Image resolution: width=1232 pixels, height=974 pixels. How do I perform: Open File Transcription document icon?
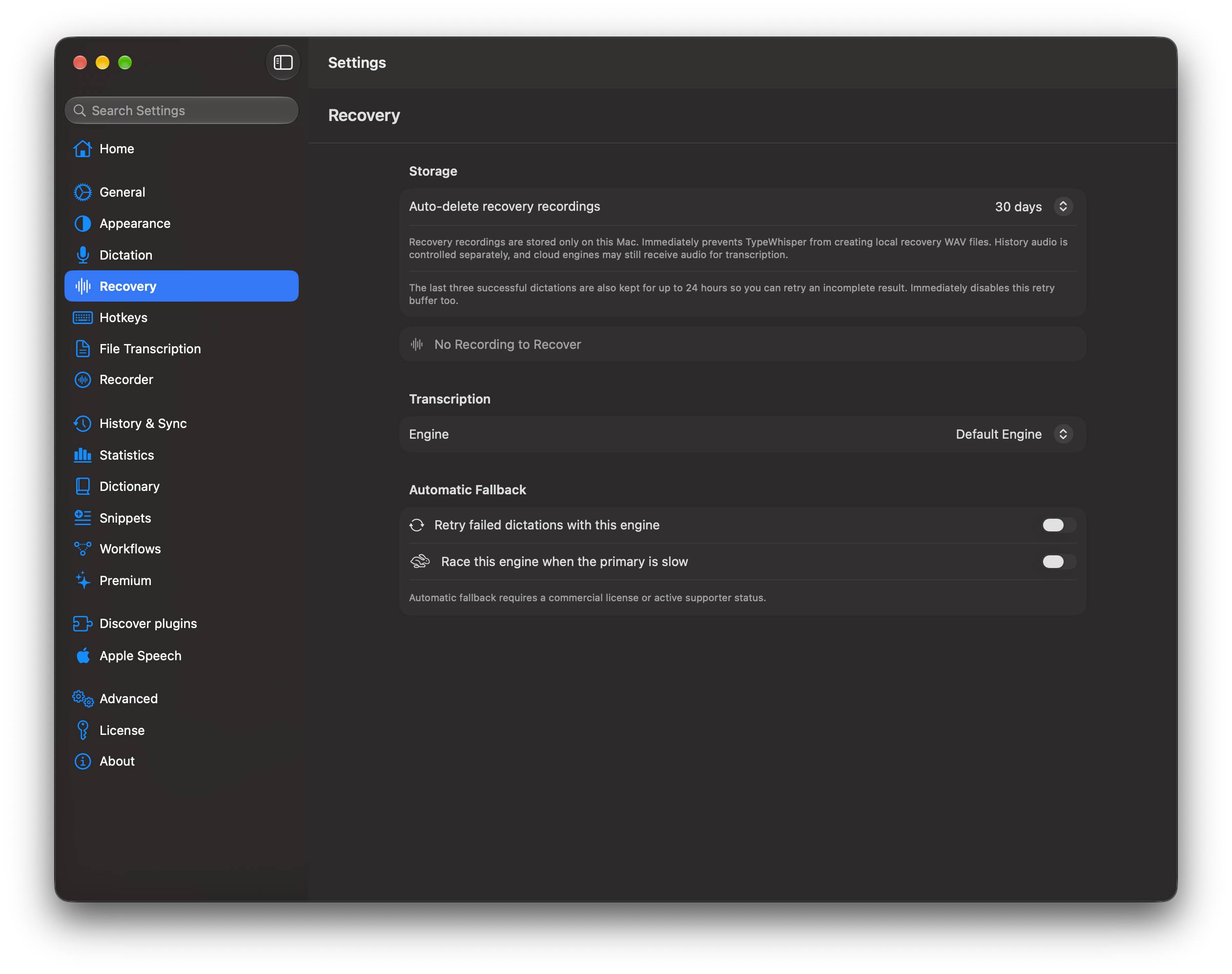(x=82, y=348)
